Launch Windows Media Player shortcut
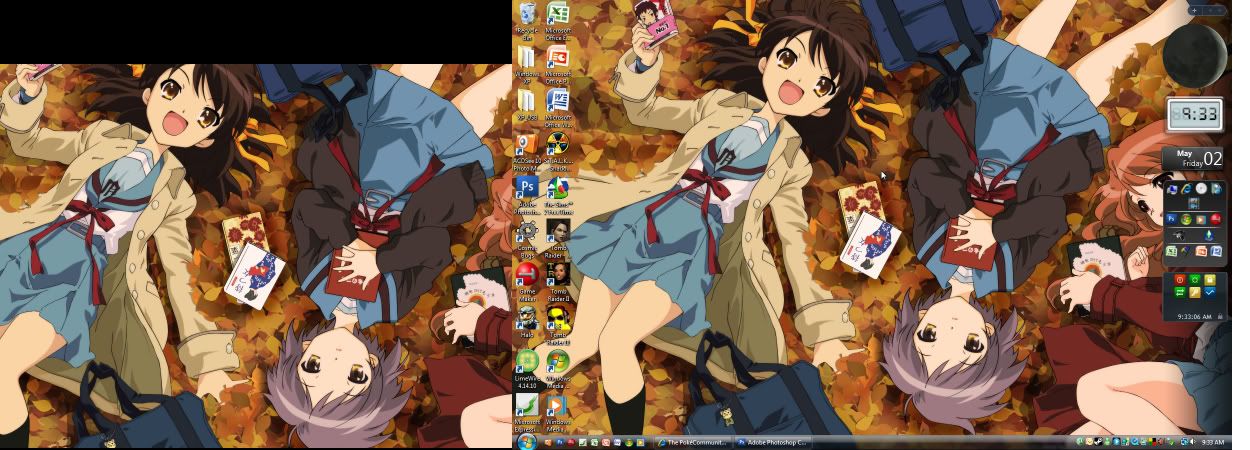Image resolution: width=1250 pixels, height=450 pixels. pyautogui.click(x=558, y=413)
